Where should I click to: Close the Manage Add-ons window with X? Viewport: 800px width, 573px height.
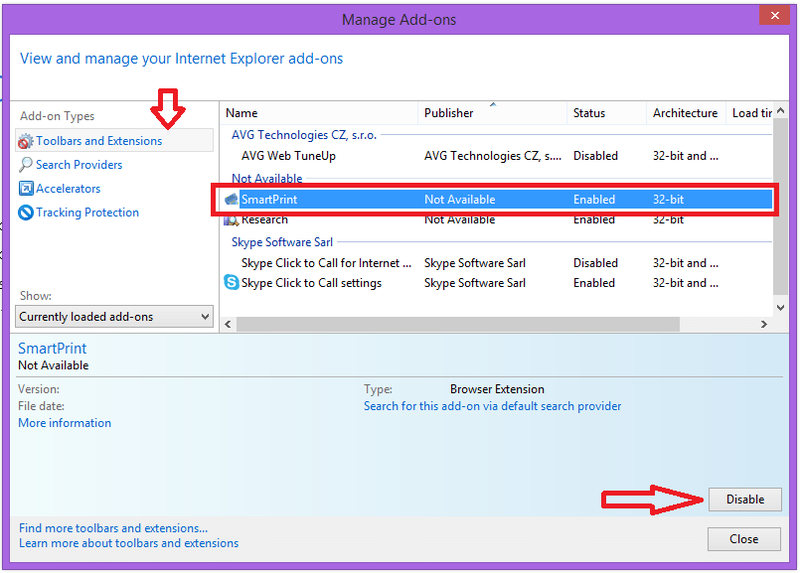tap(774, 15)
